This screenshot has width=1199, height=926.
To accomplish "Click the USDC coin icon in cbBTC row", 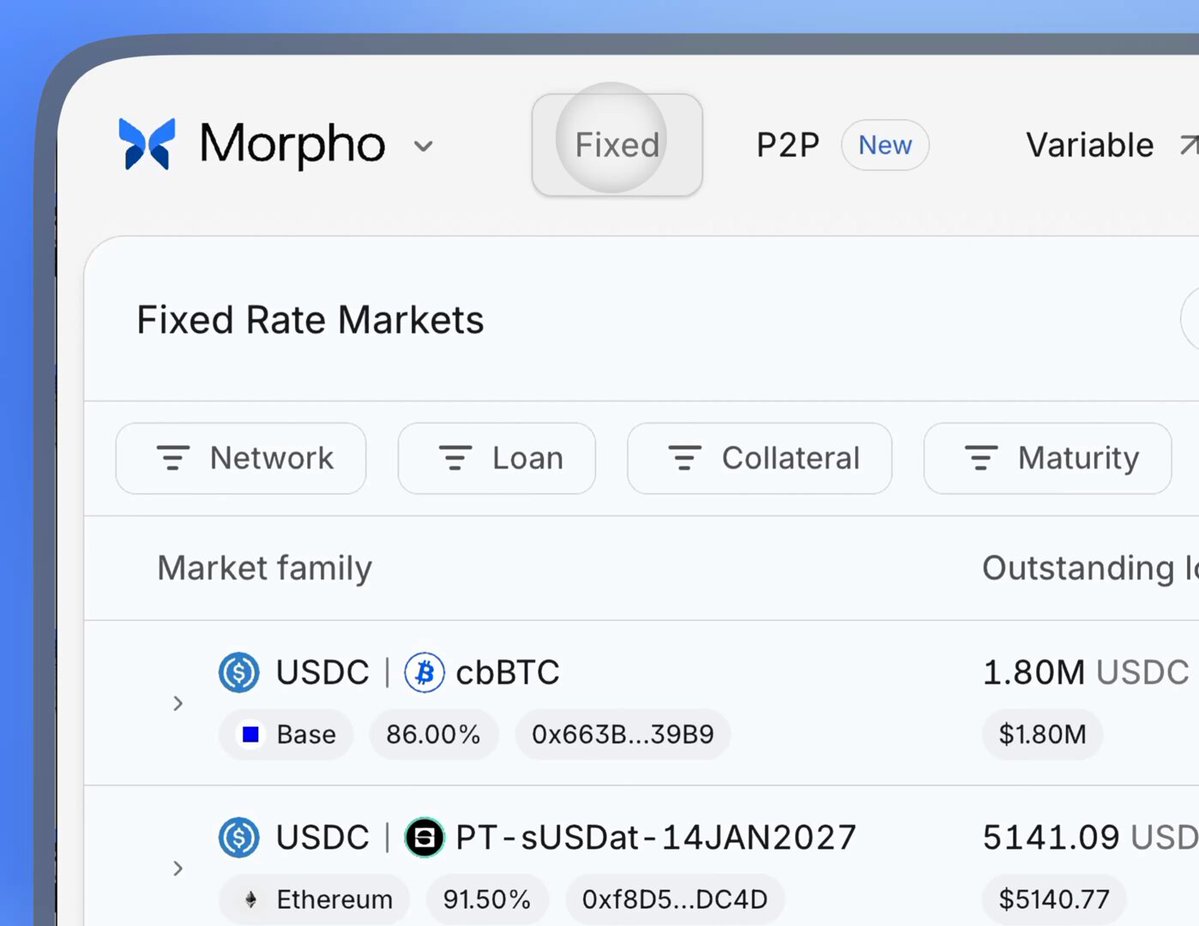I will click(239, 672).
